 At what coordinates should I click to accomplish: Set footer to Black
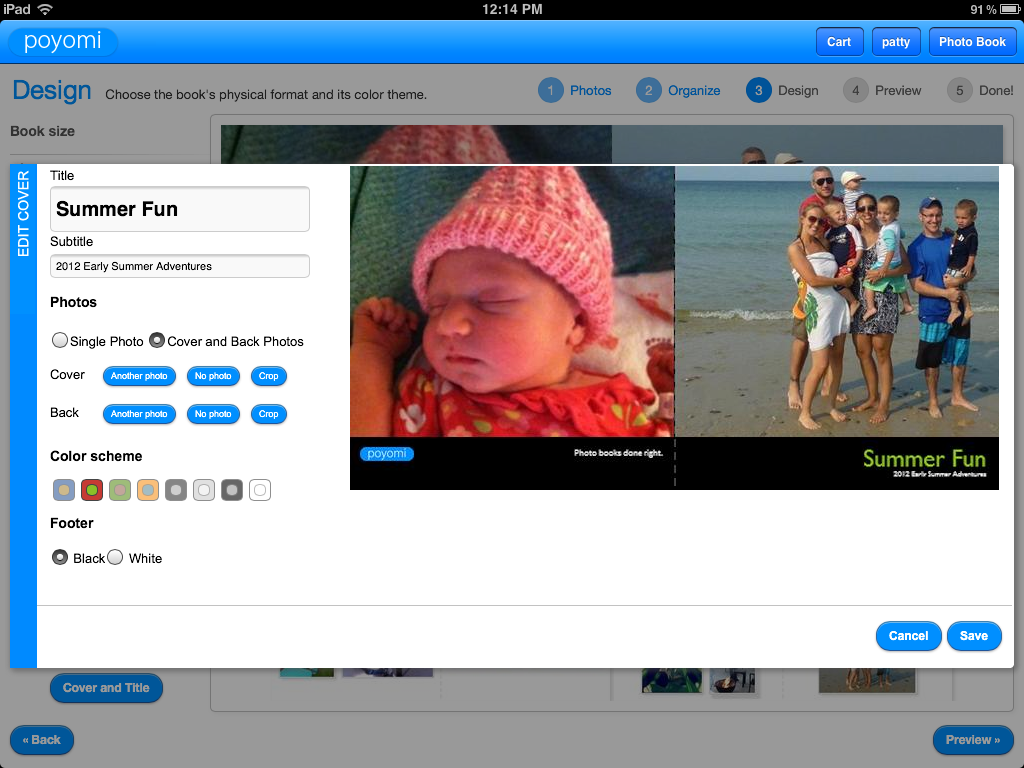pos(60,558)
